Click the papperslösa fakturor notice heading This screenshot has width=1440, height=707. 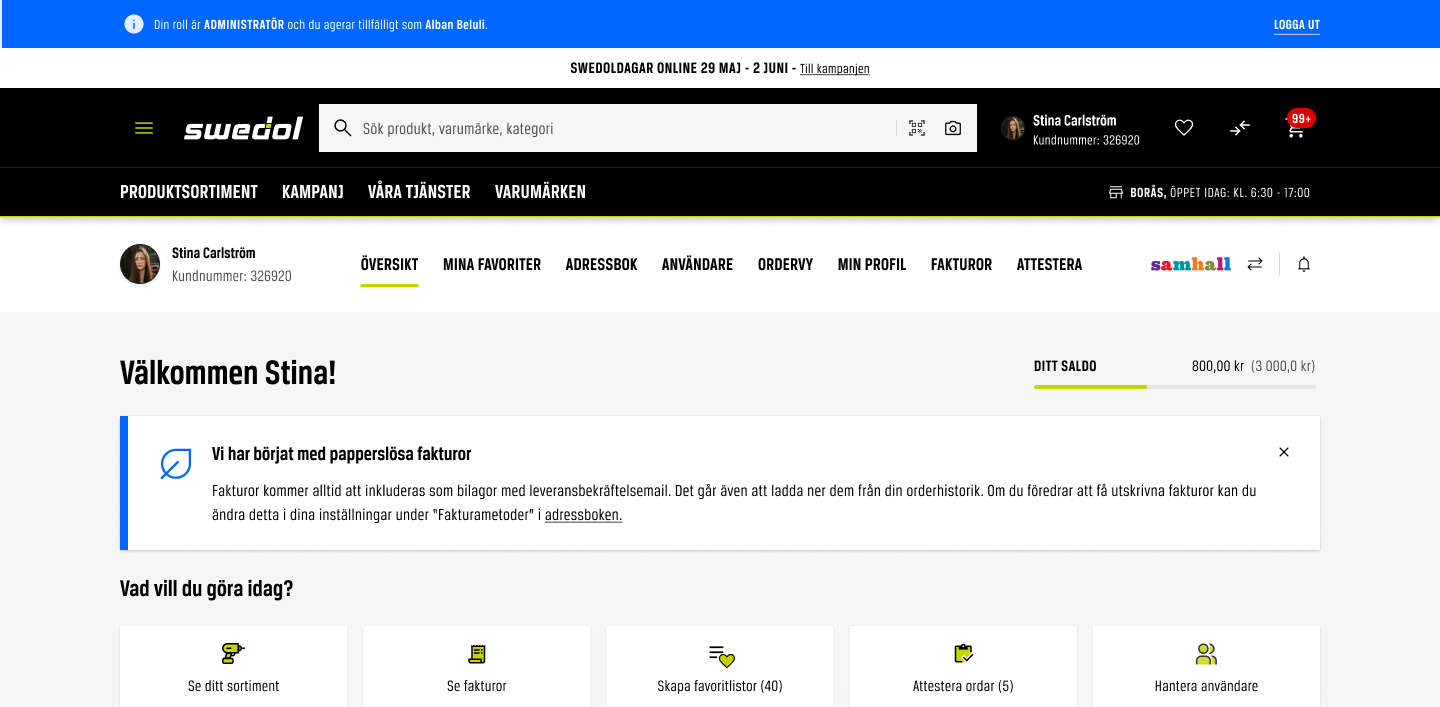pos(342,454)
